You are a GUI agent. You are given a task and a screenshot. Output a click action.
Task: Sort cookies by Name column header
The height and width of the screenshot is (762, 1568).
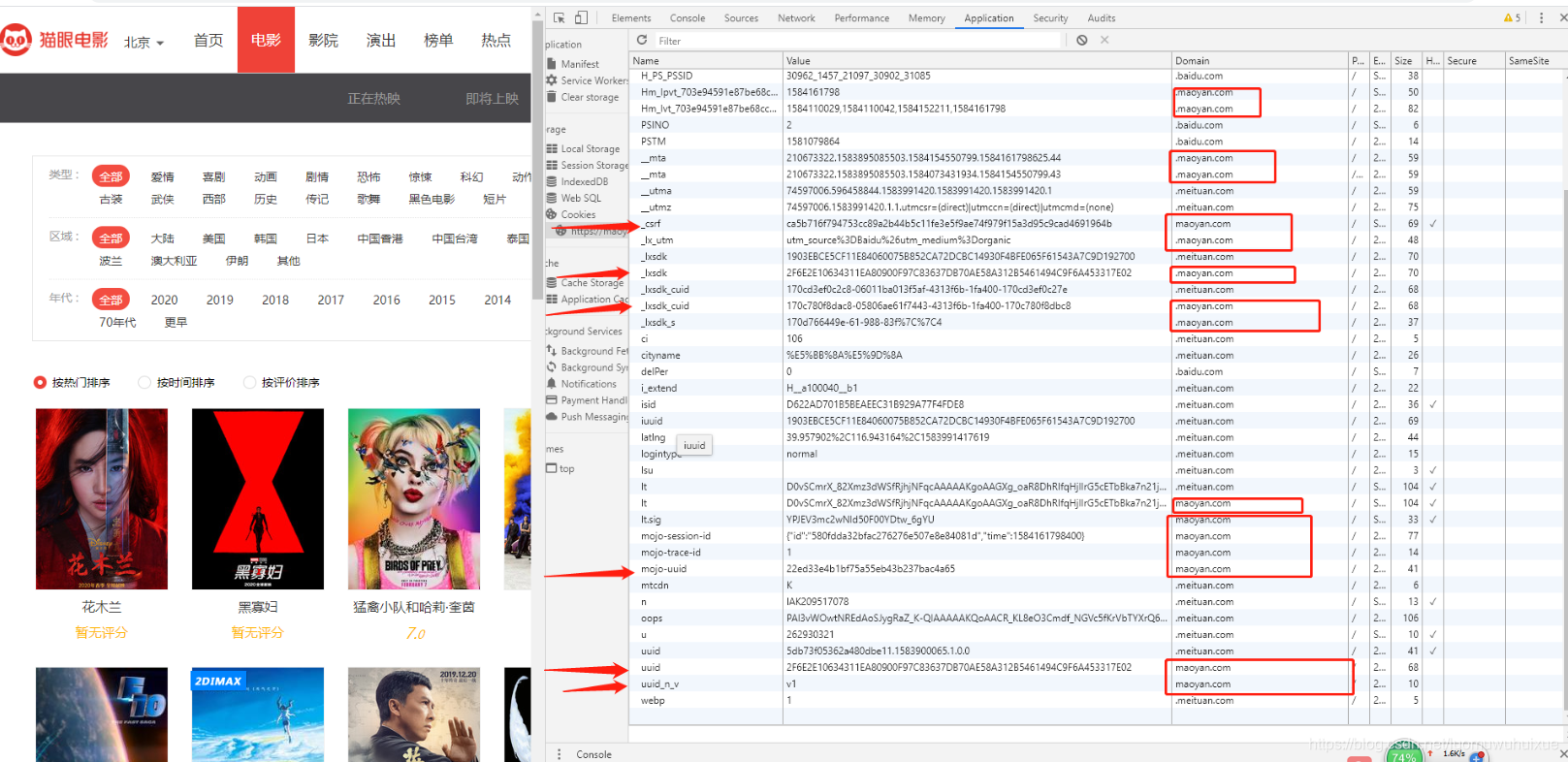pos(706,60)
